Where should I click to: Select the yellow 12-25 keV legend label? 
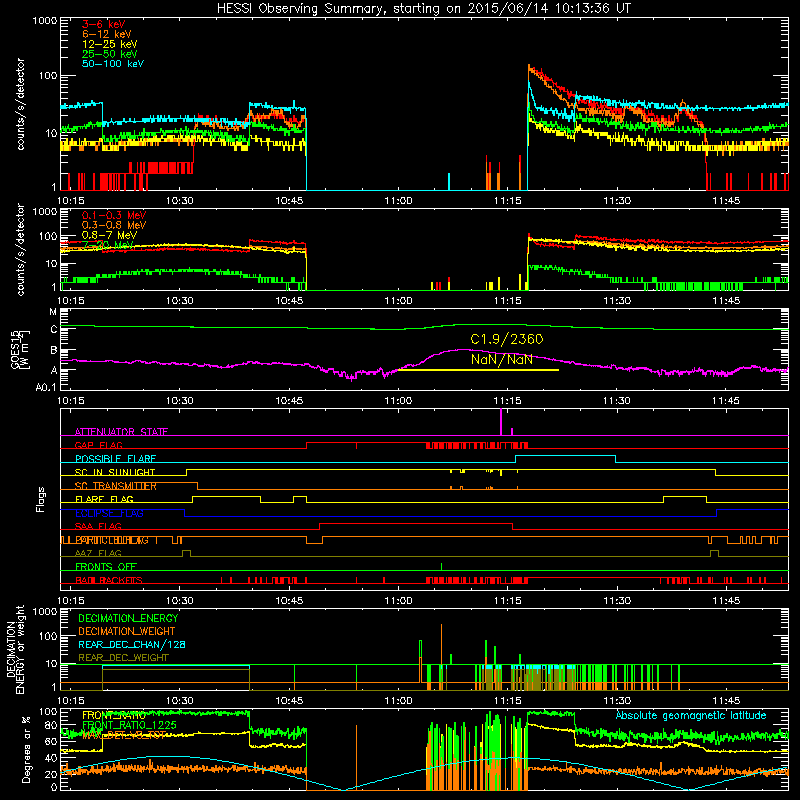coord(109,44)
